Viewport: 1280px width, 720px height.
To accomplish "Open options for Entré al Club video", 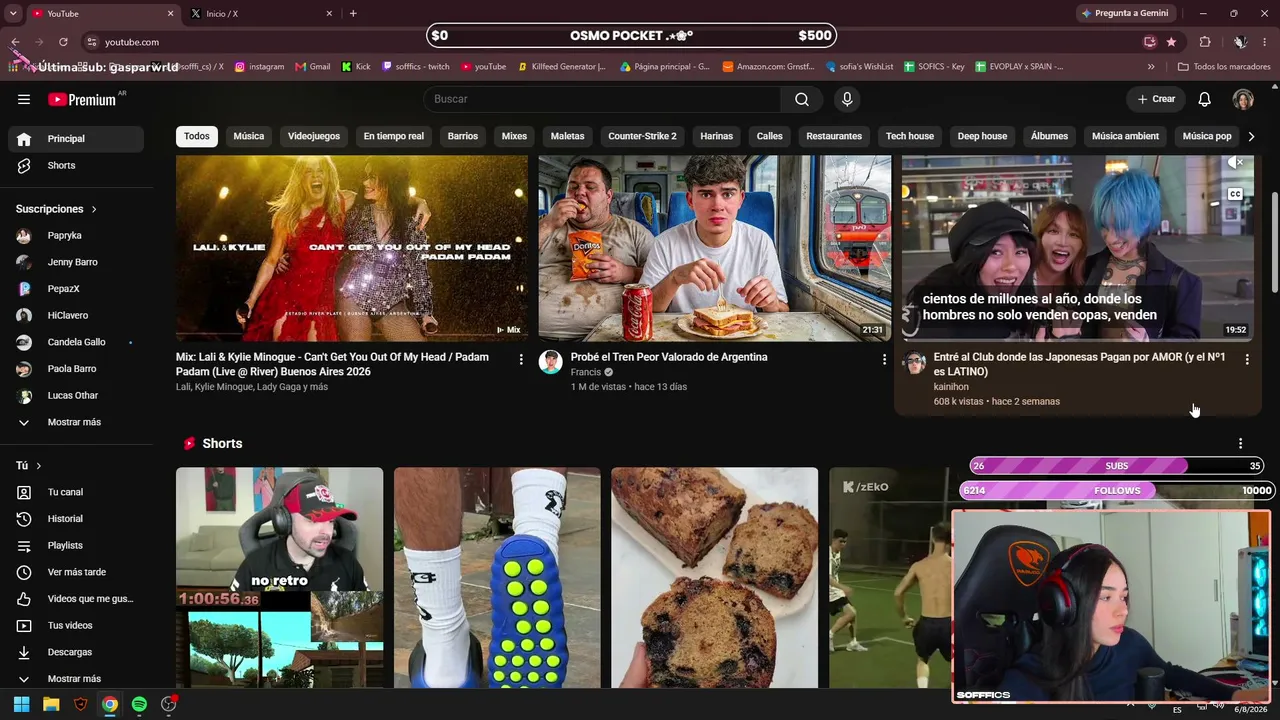I will pyautogui.click(x=1247, y=359).
